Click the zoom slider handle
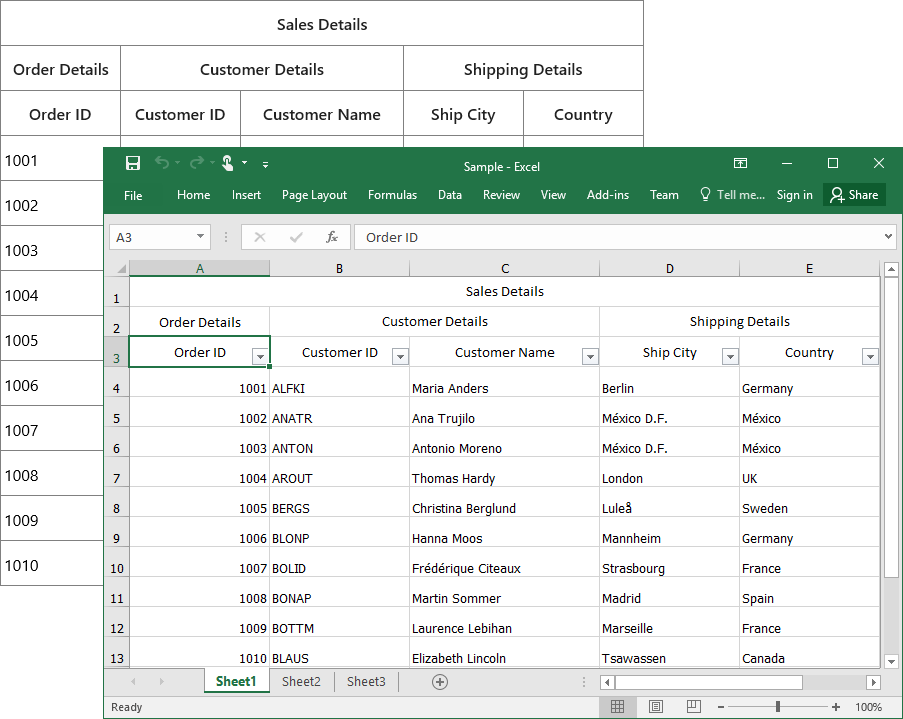Screen dimensions: 903x719 point(778,707)
